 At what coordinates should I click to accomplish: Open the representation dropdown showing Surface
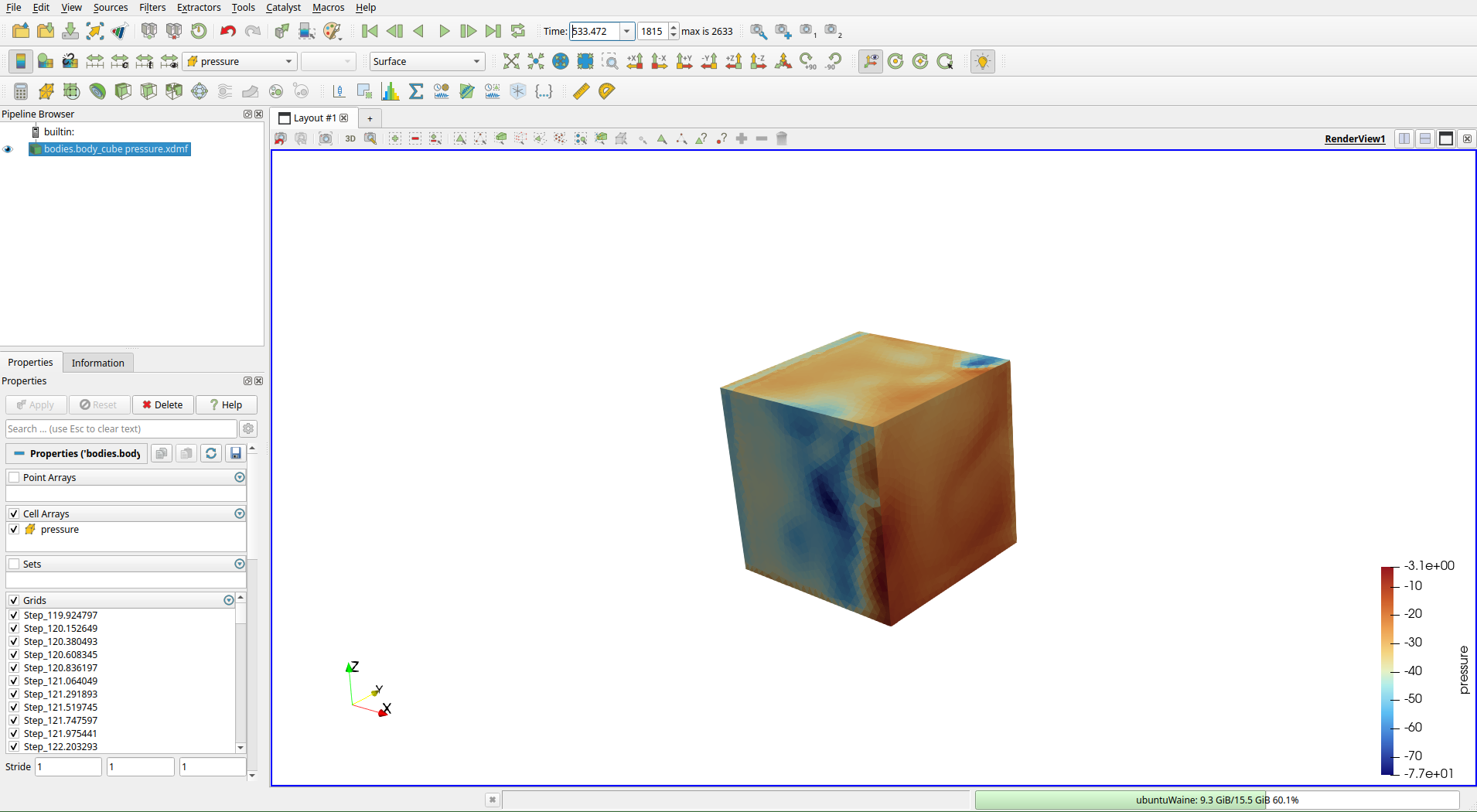coord(426,61)
